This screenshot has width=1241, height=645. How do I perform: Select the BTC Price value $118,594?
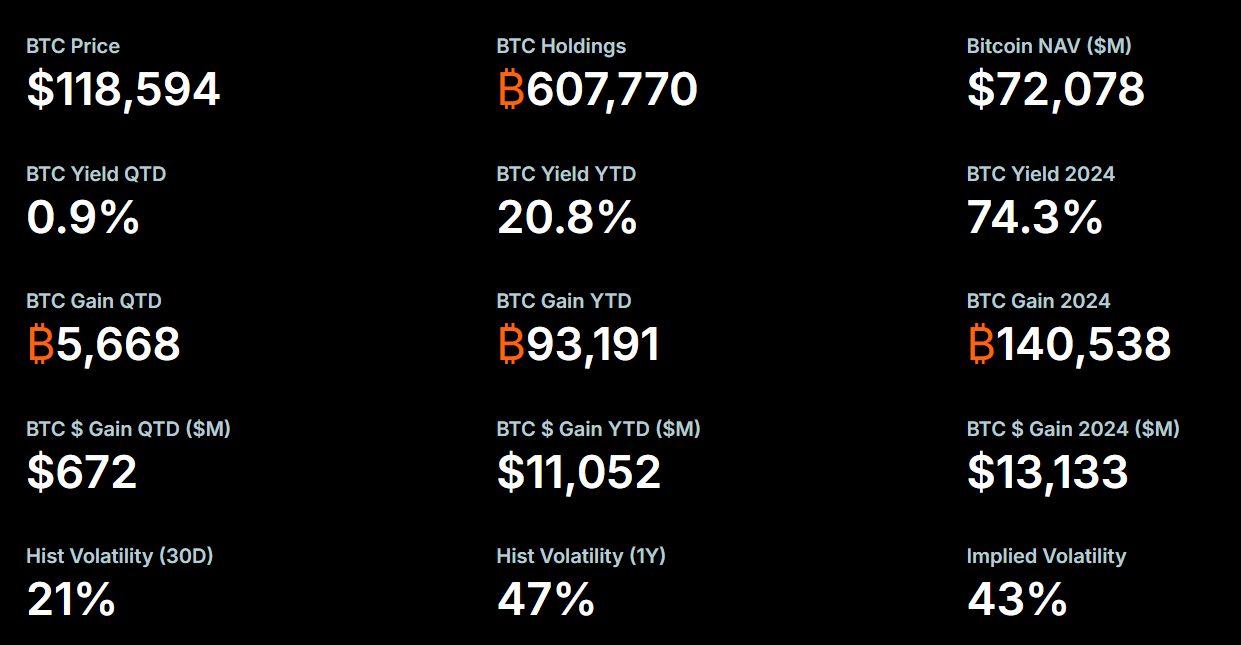(x=123, y=90)
